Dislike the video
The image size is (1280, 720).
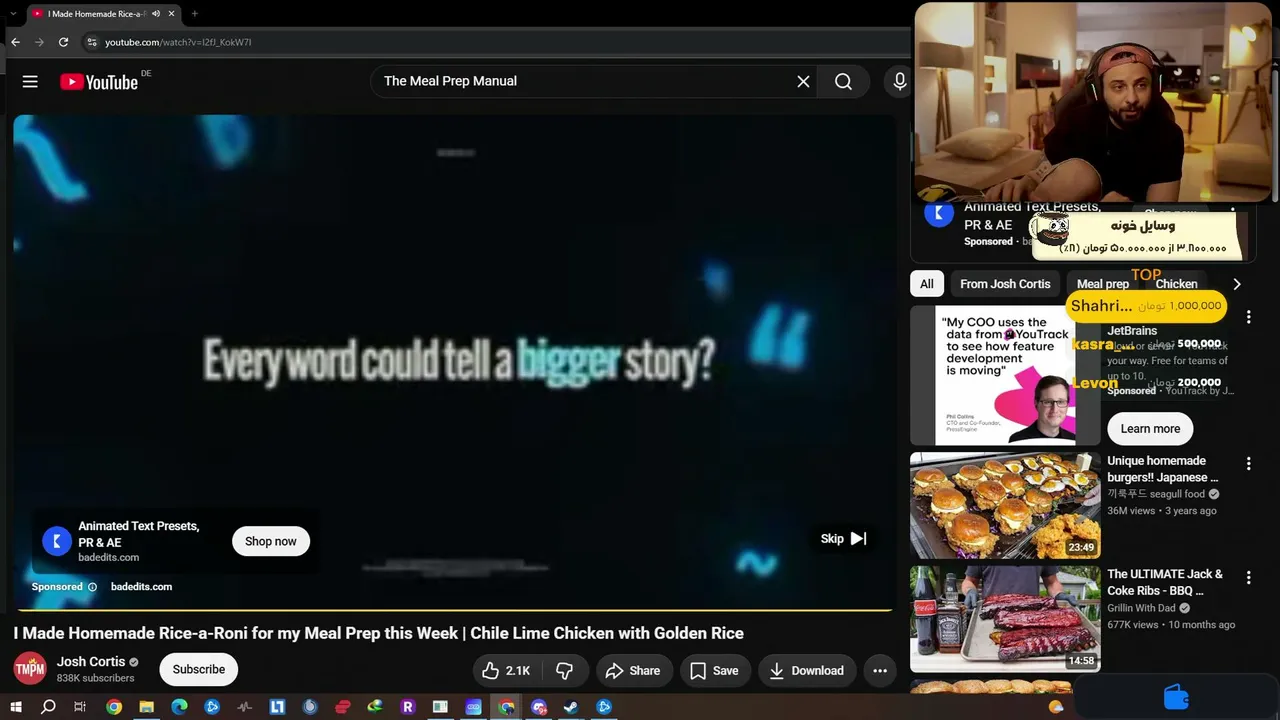point(564,671)
